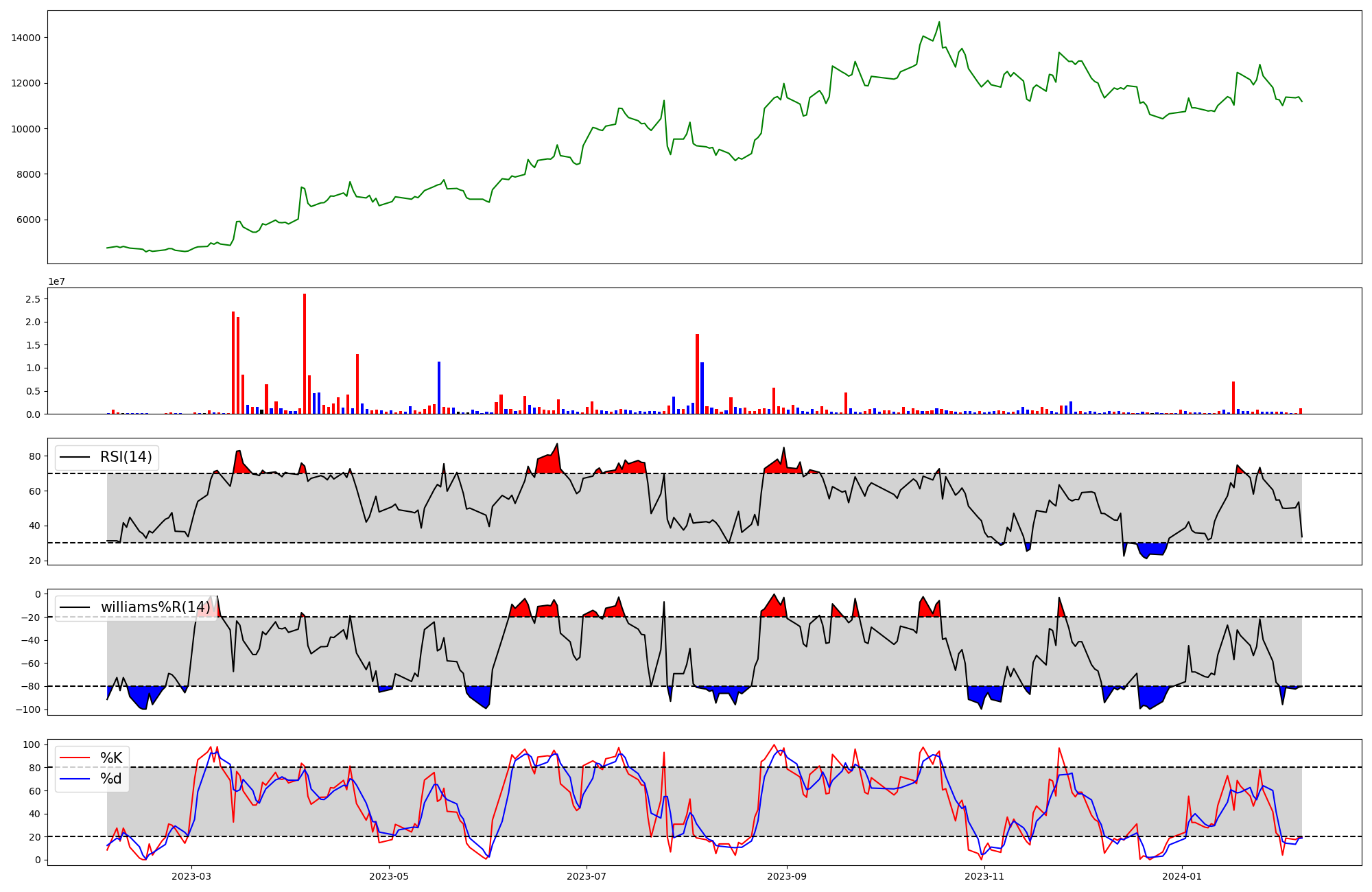Click the %d legend entry text
The image size is (1372, 892).
pos(111,778)
